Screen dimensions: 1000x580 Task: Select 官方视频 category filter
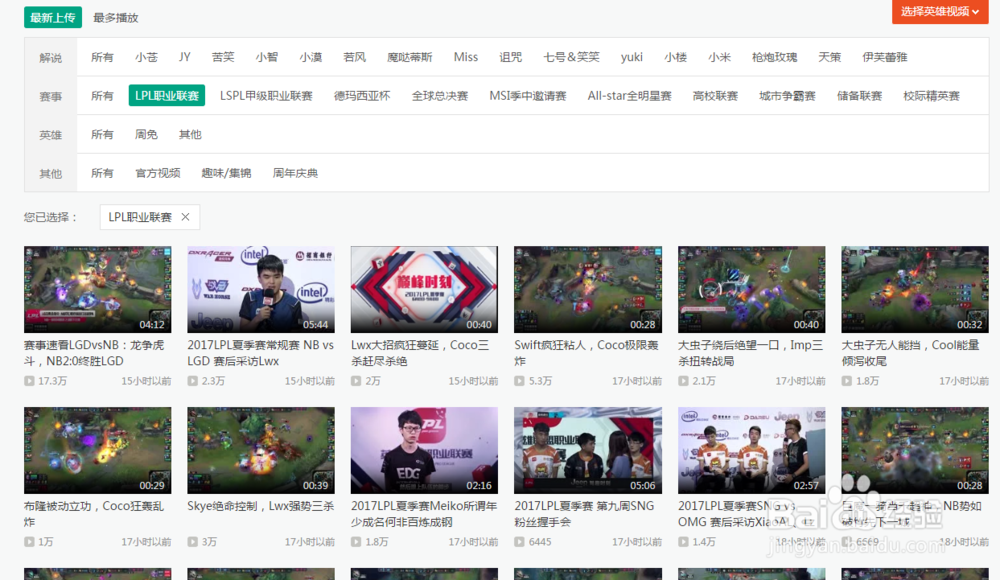coord(158,173)
